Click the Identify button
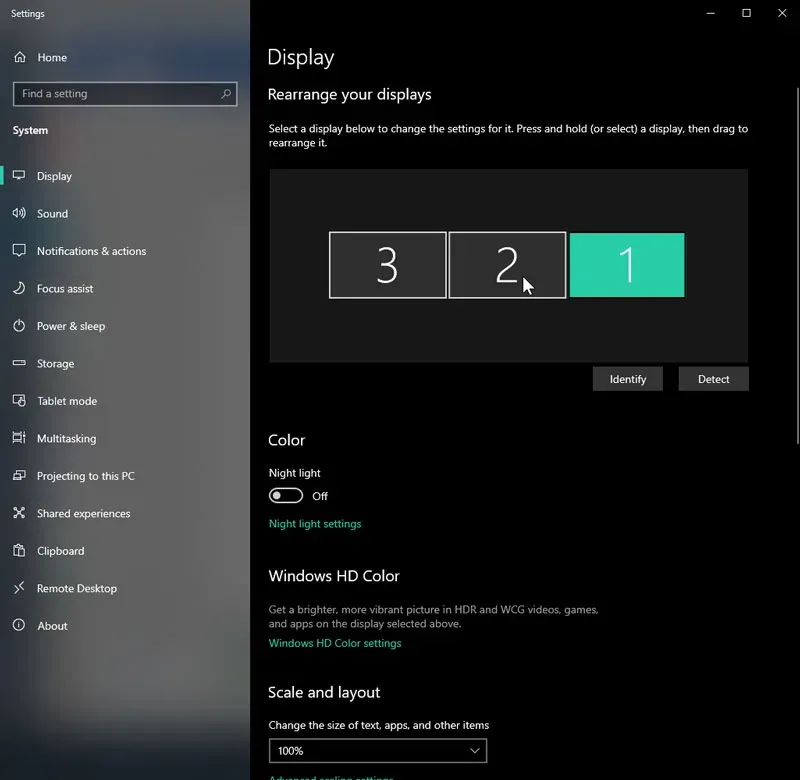Image resolution: width=800 pixels, height=780 pixels. 628,379
